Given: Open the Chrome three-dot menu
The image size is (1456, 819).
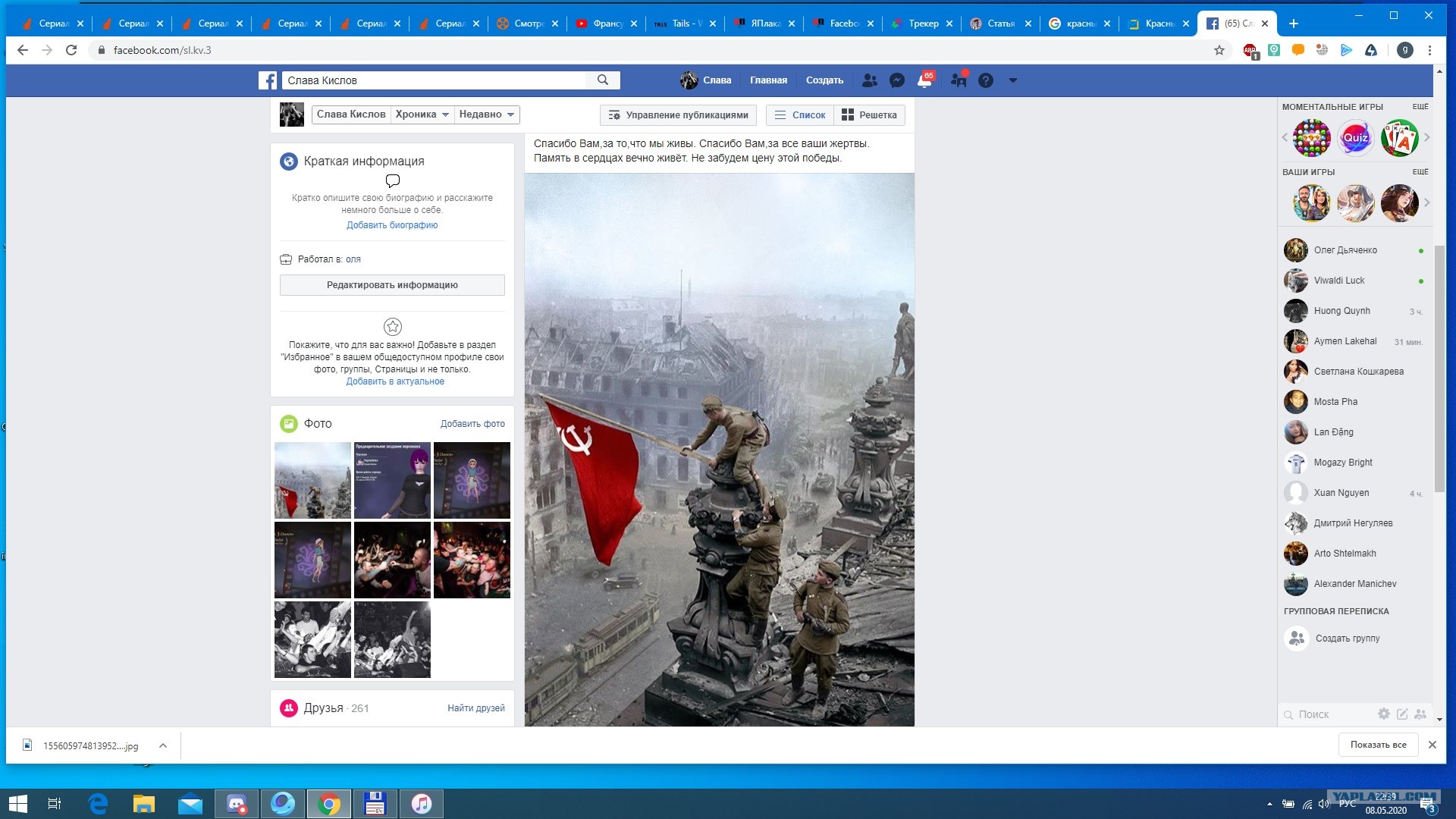Looking at the screenshot, I should click(x=1430, y=50).
